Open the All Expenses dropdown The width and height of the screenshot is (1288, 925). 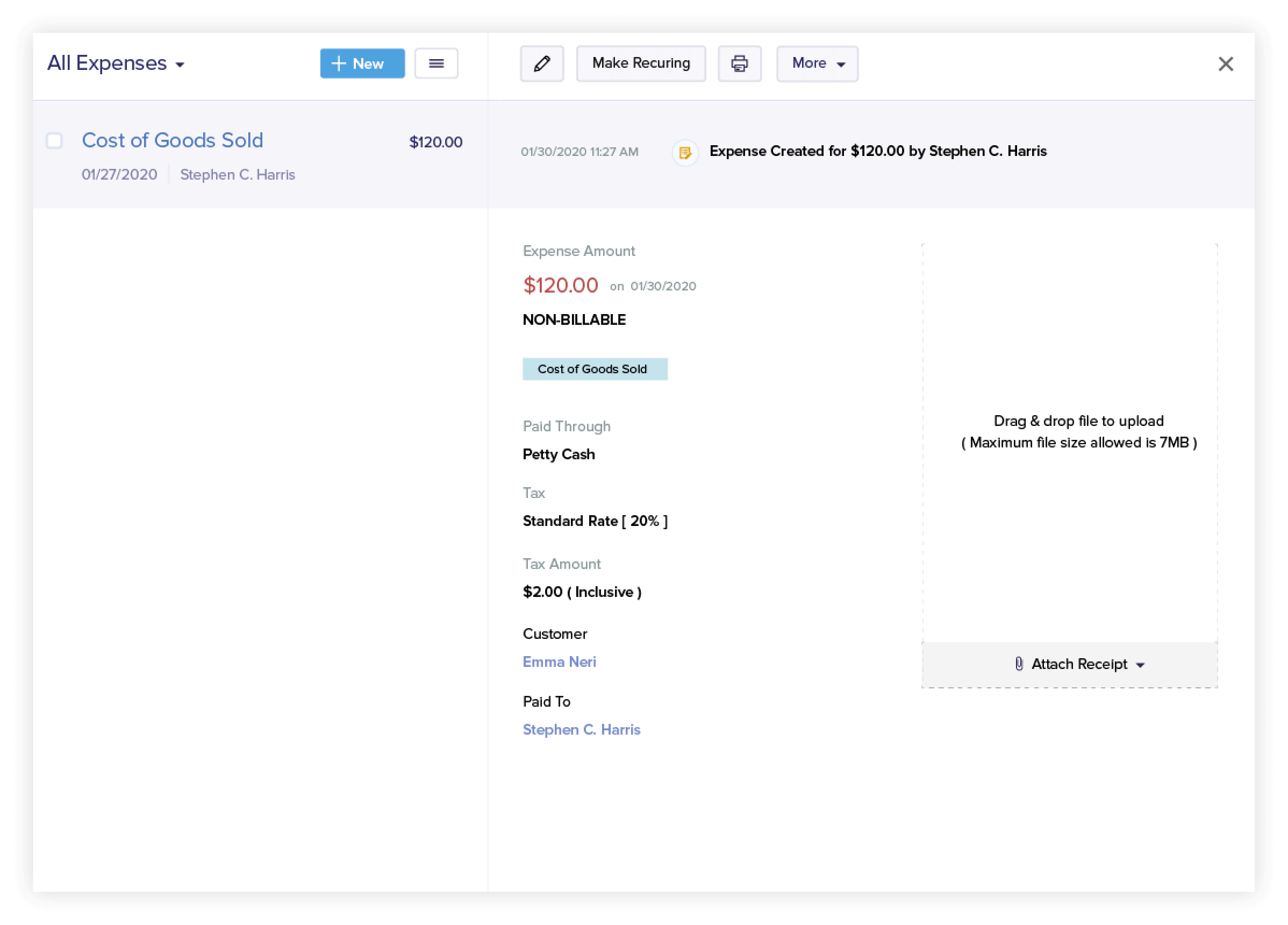(x=117, y=63)
